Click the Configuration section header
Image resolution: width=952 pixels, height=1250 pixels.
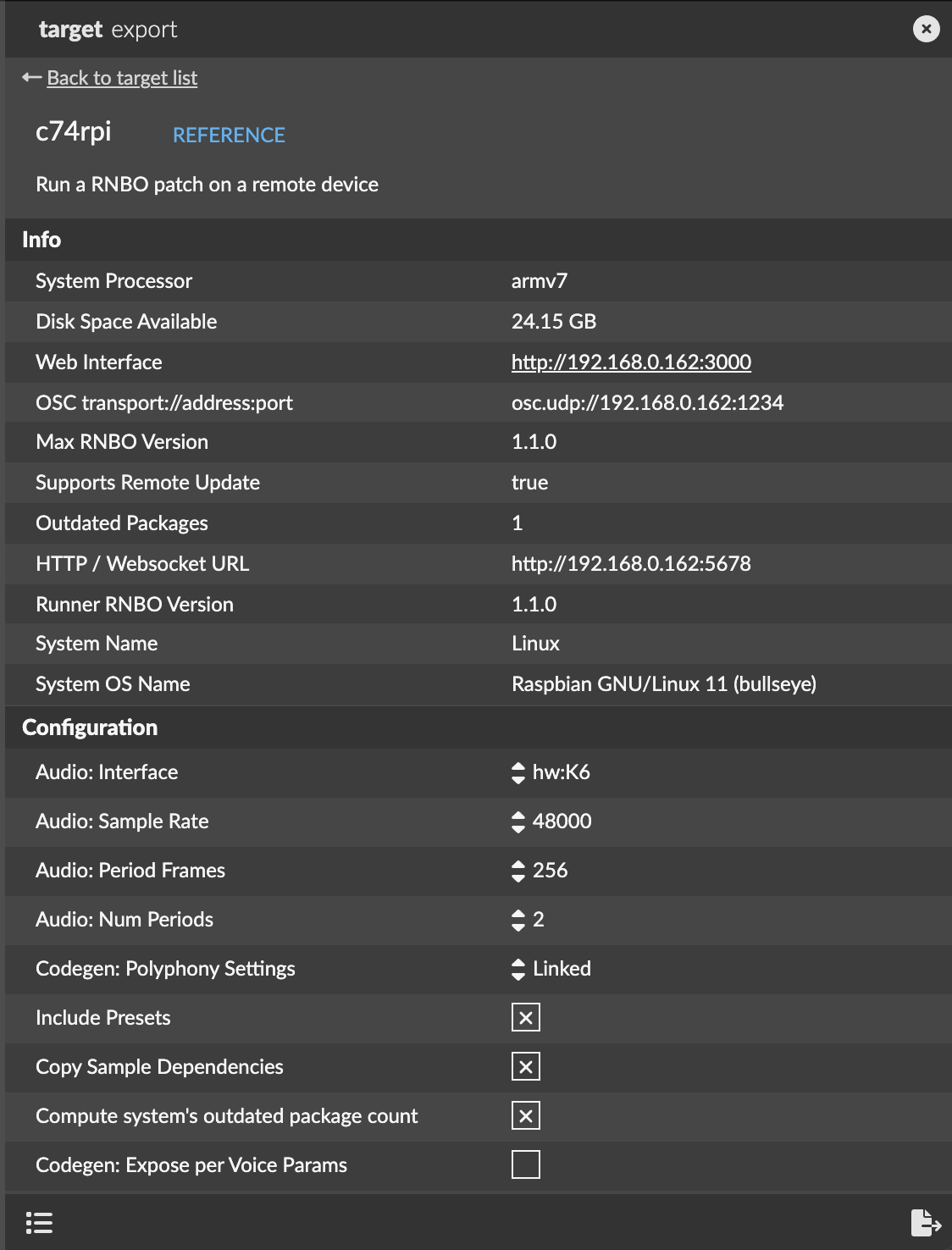pyautogui.click(x=90, y=727)
